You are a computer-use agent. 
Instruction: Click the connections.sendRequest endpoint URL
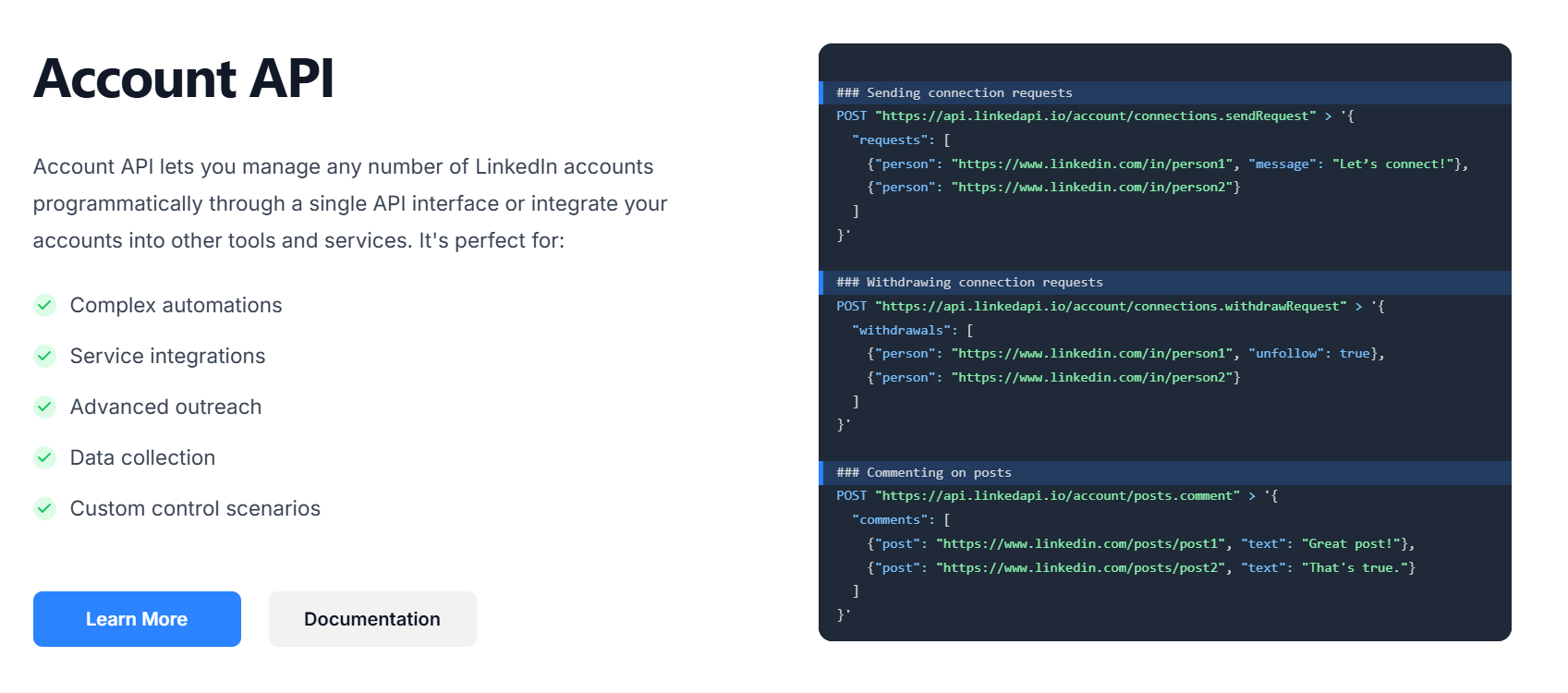(1096, 116)
